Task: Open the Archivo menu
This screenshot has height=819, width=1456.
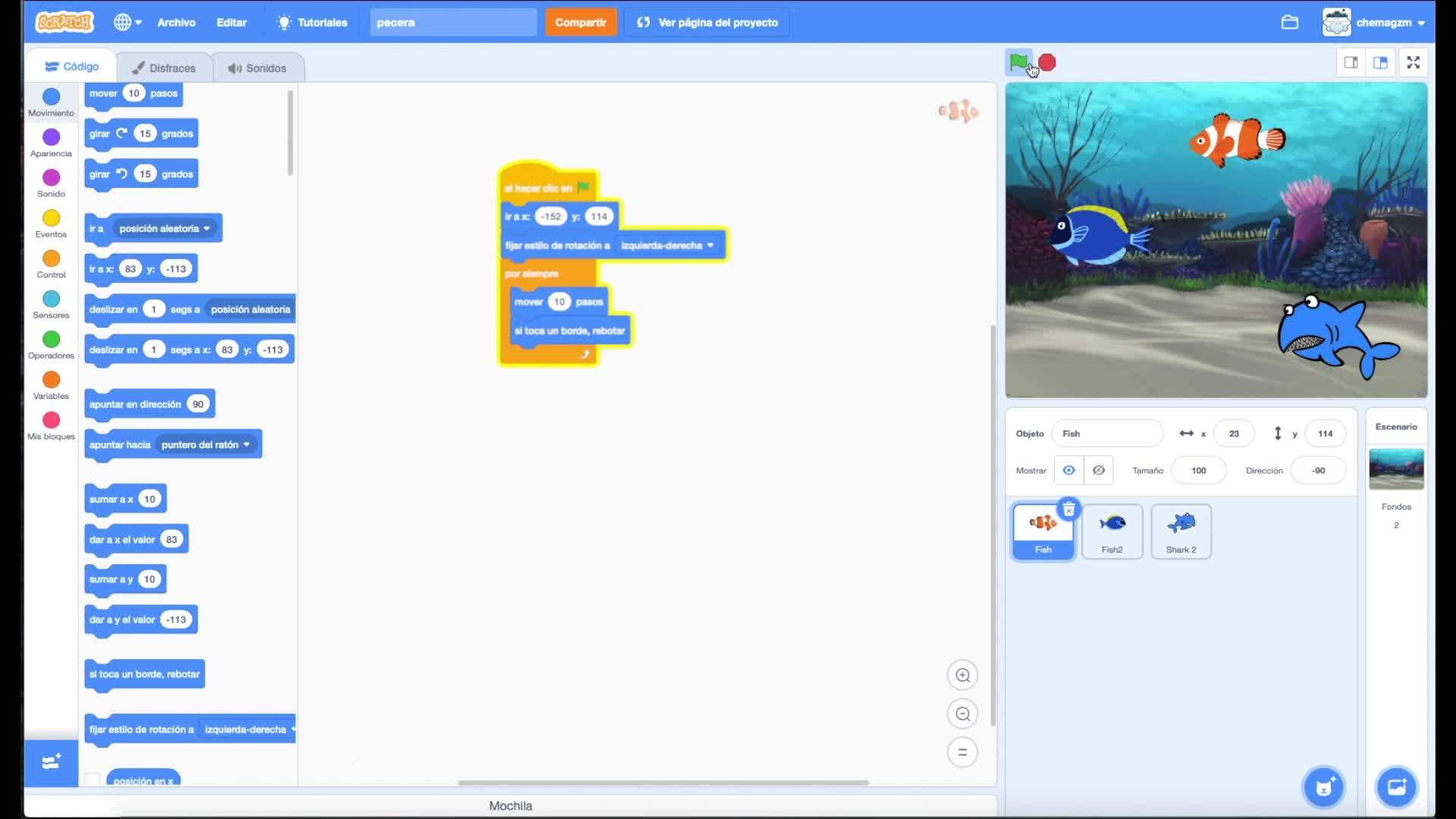Action: [x=176, y=22]
